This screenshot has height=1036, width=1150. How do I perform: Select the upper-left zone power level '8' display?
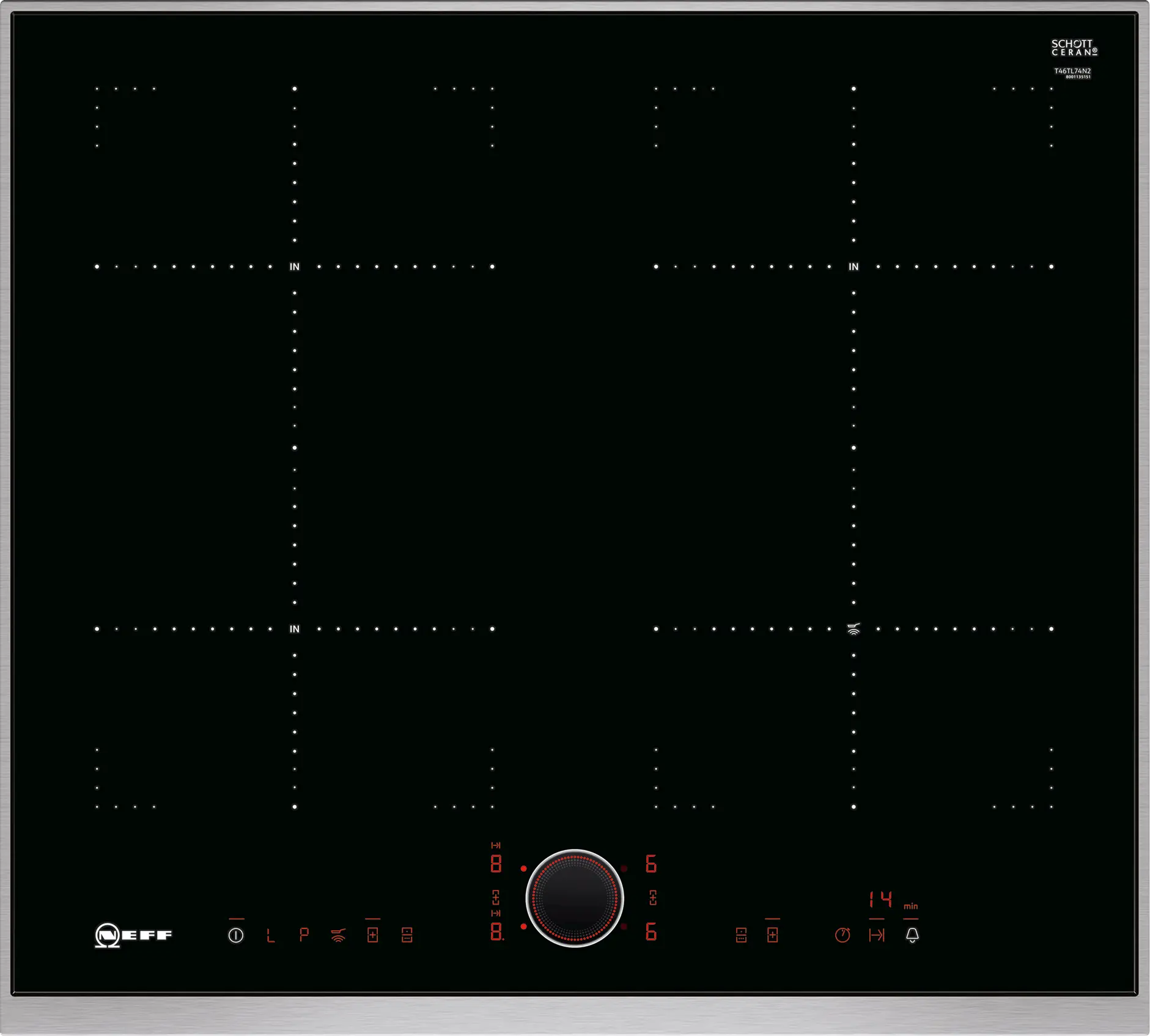[496, 864]
